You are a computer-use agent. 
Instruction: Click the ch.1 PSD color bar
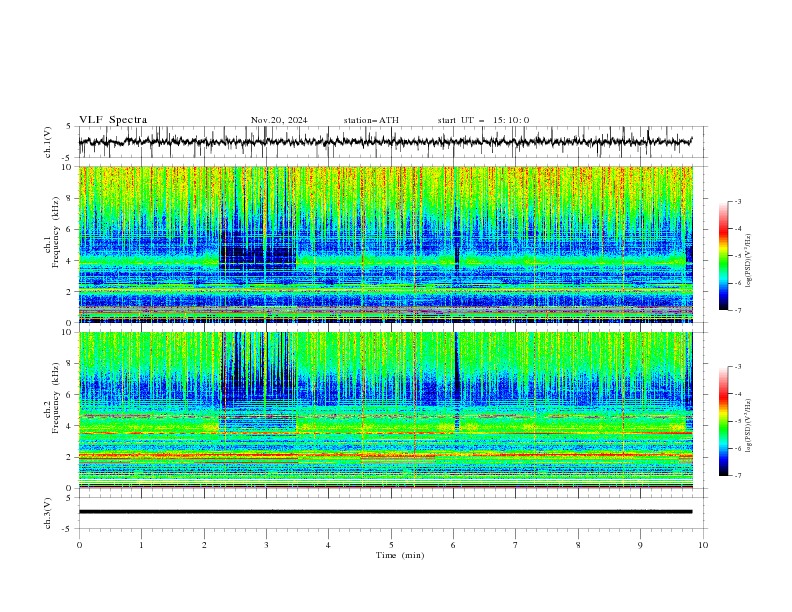723,256
